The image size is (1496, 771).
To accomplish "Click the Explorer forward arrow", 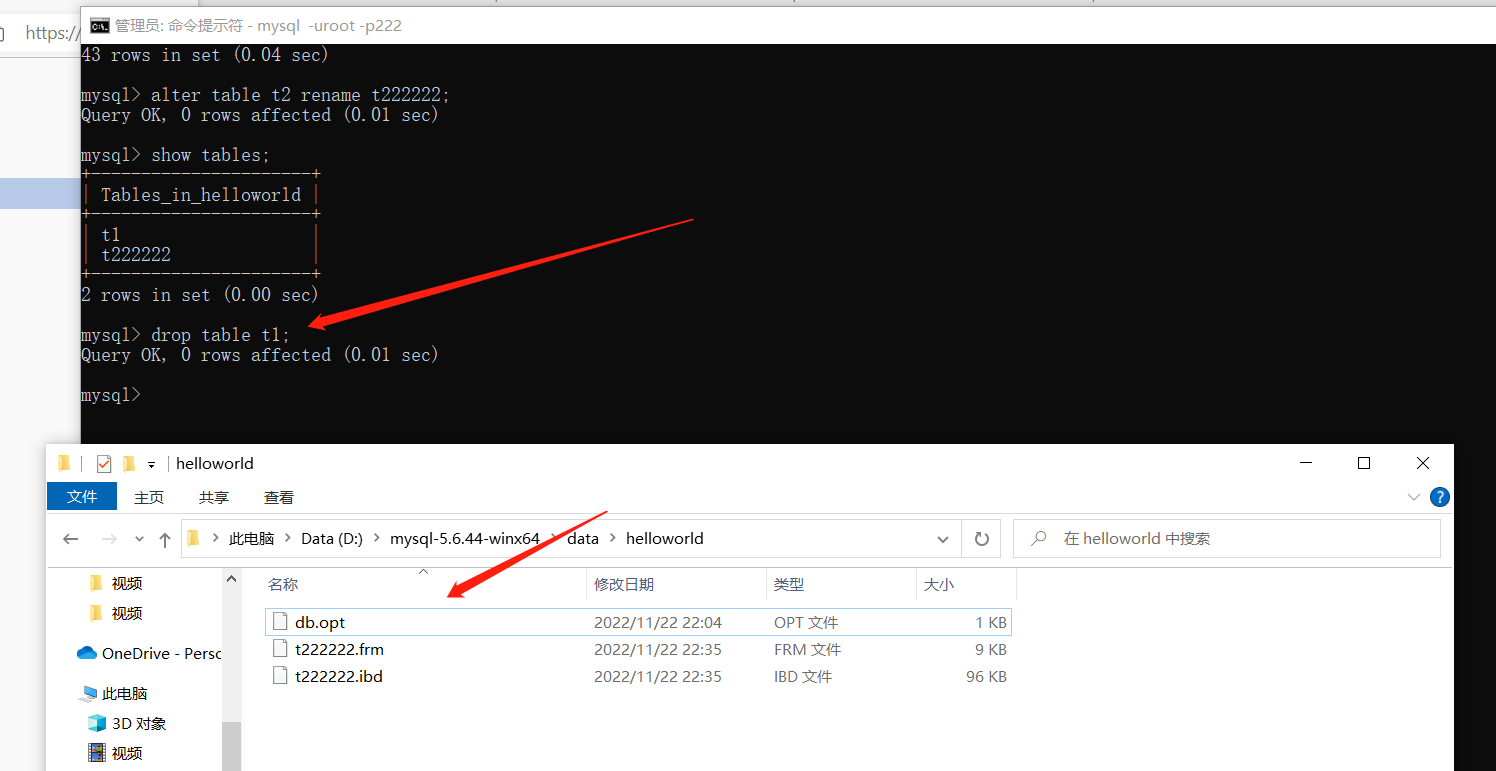I will 108,539.
